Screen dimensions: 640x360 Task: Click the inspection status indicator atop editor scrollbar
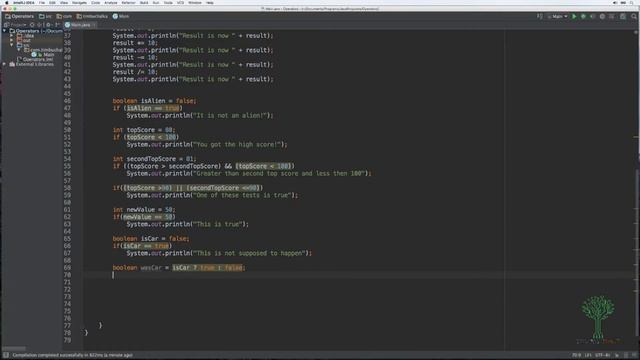coord(636,31)
